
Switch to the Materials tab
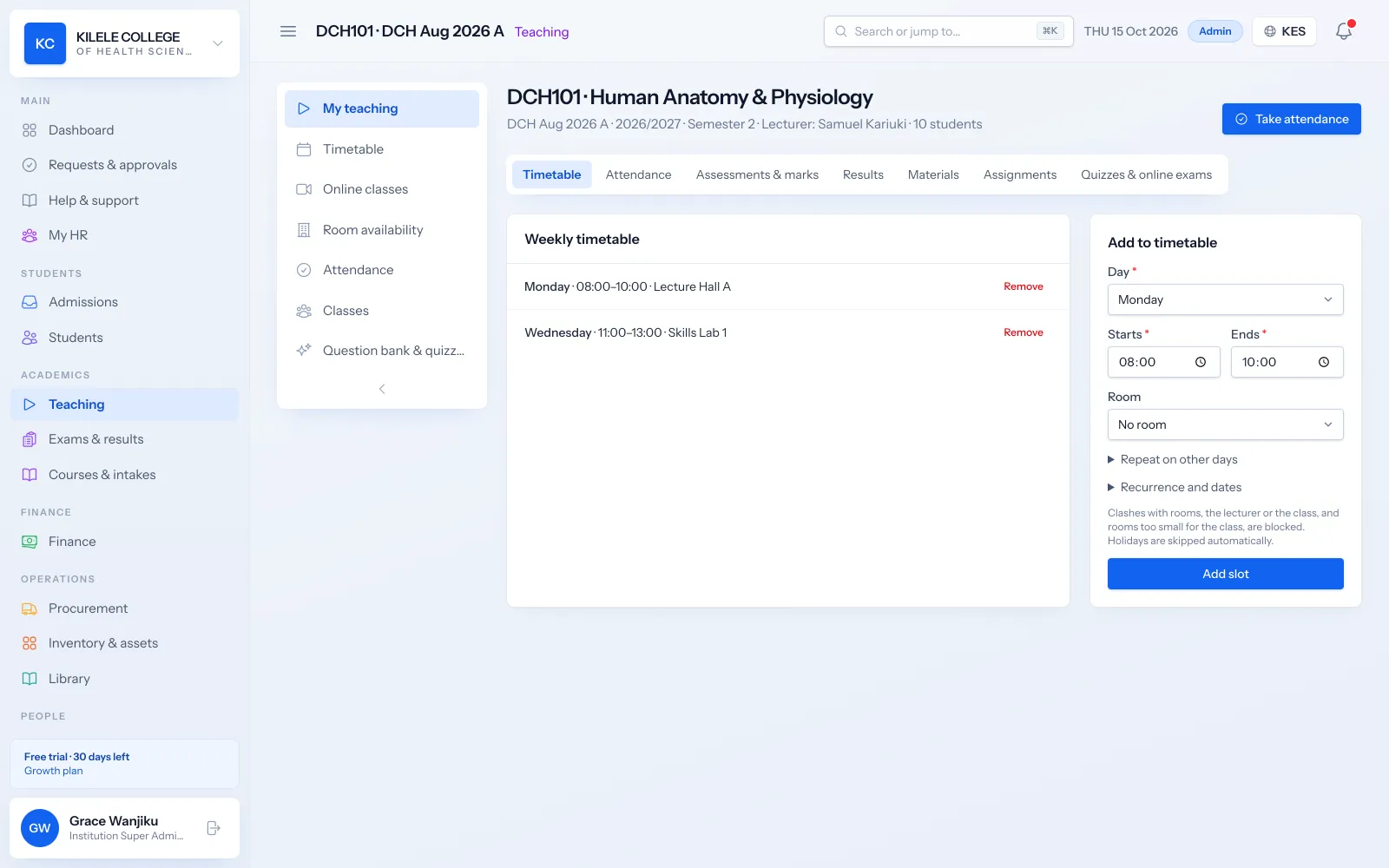933,174
